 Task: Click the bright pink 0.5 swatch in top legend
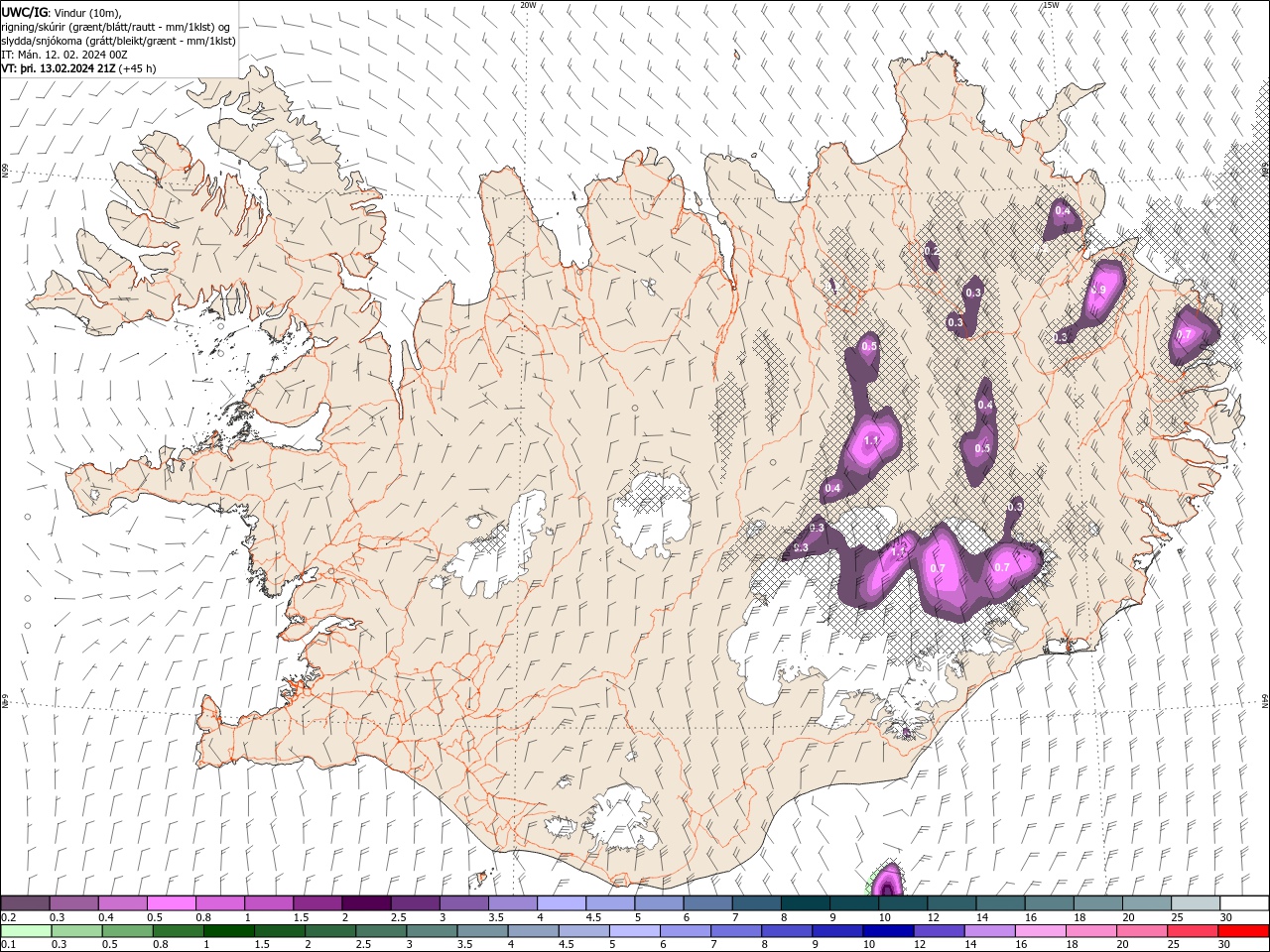click(x=172, y=902)
